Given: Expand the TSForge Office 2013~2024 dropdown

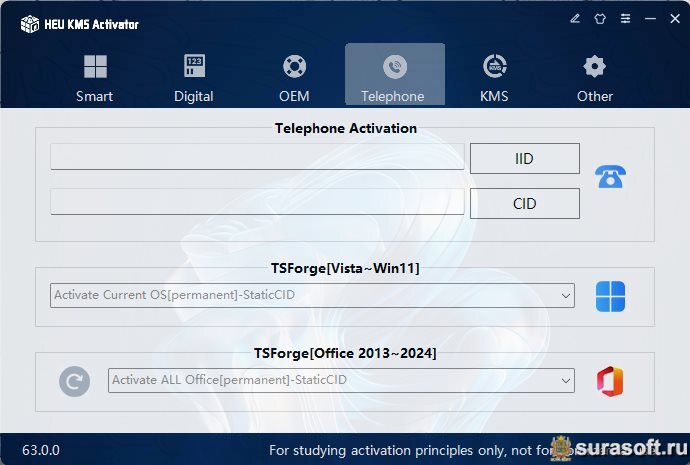Looking at the screenshot, I should tap(341, 380).
